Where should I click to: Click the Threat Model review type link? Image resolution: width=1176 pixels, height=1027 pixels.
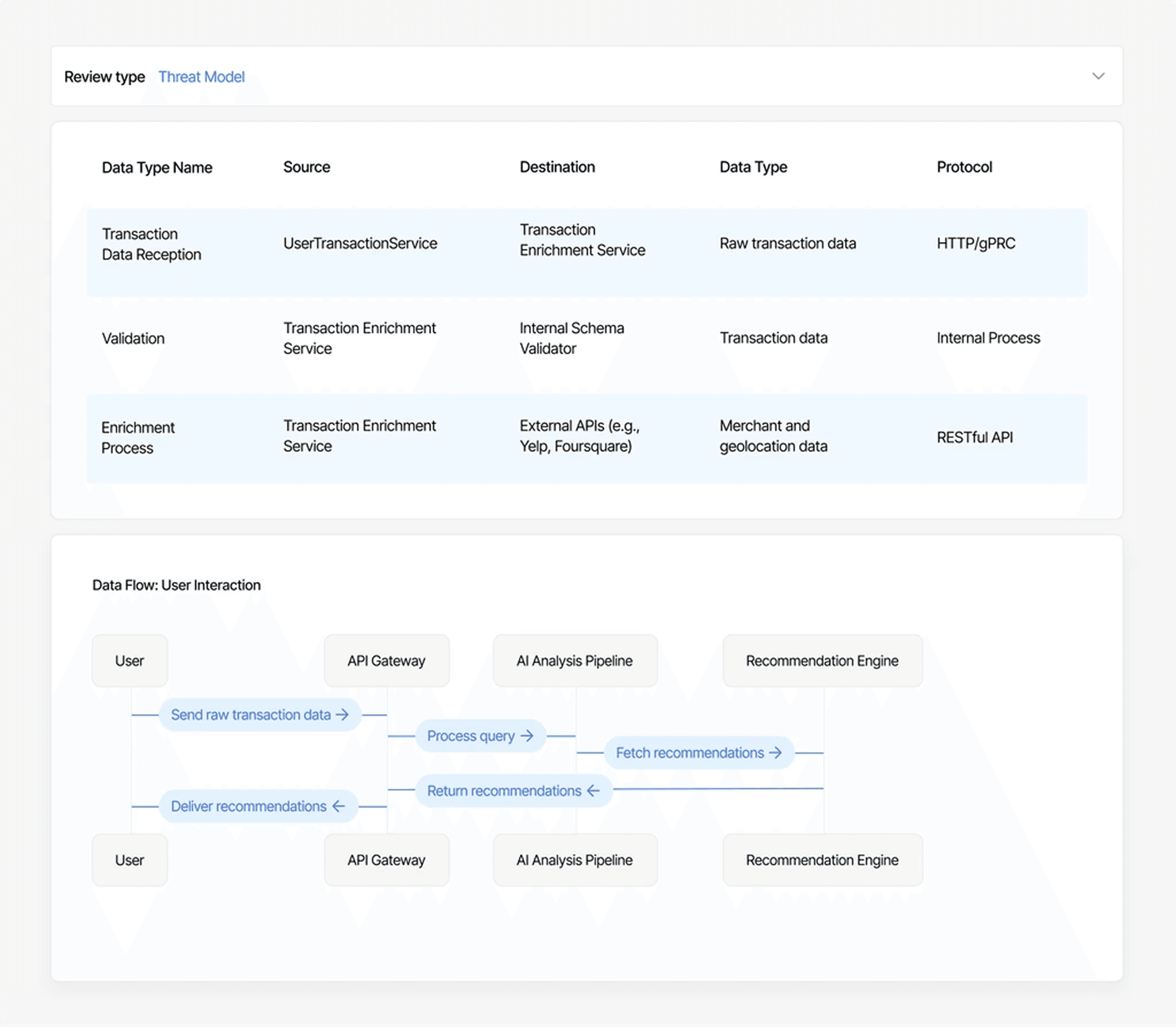click(201, 77)
